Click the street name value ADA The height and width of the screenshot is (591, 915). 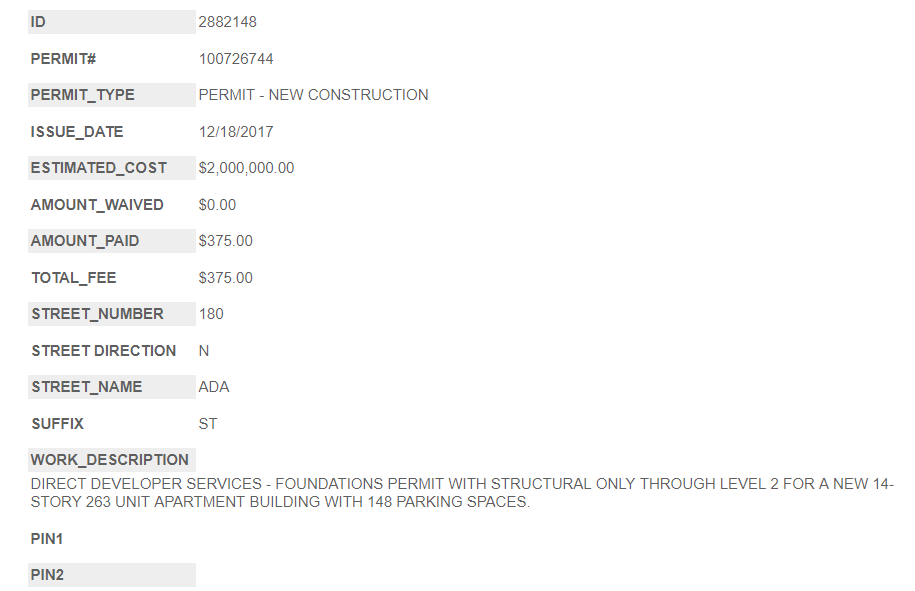[214, 387]
